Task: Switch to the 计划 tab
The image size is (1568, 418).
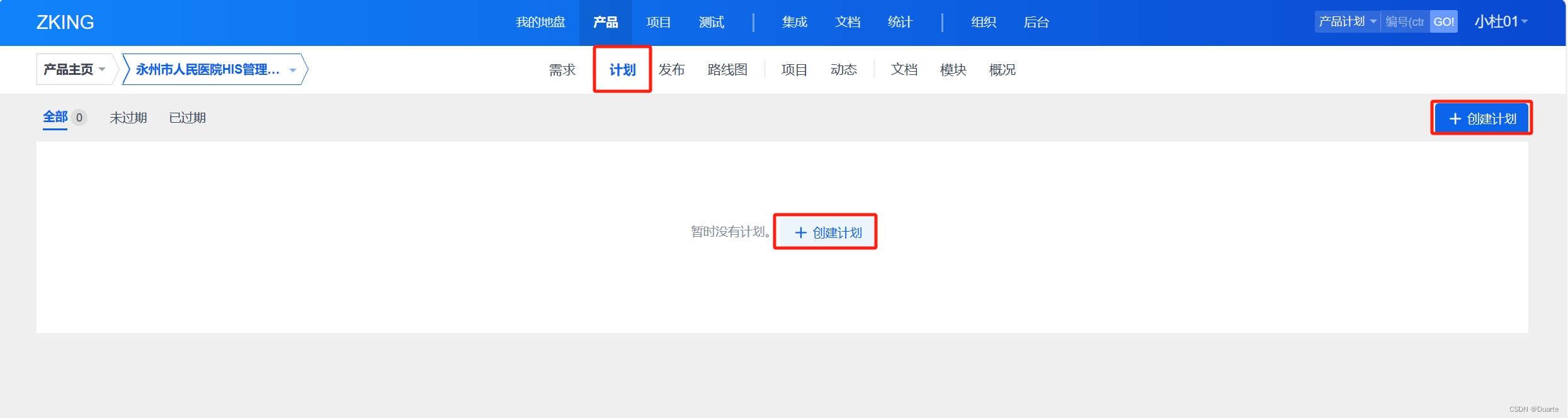Action: coord(622,70)
